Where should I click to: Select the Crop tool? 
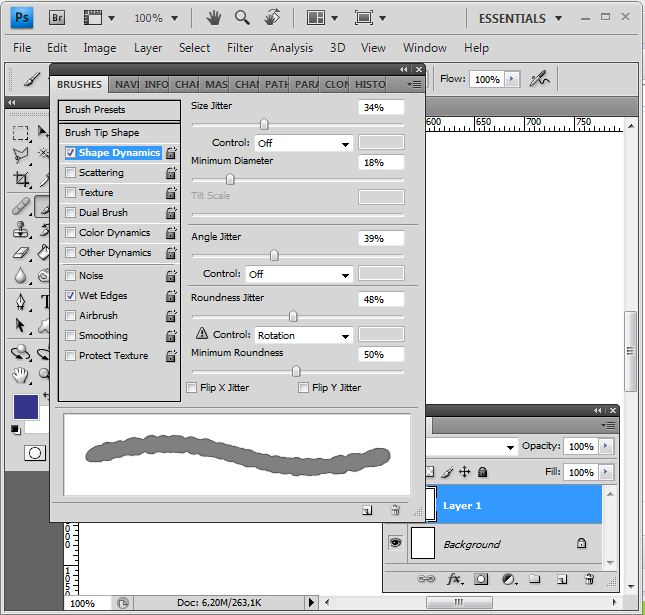[21, 179]
